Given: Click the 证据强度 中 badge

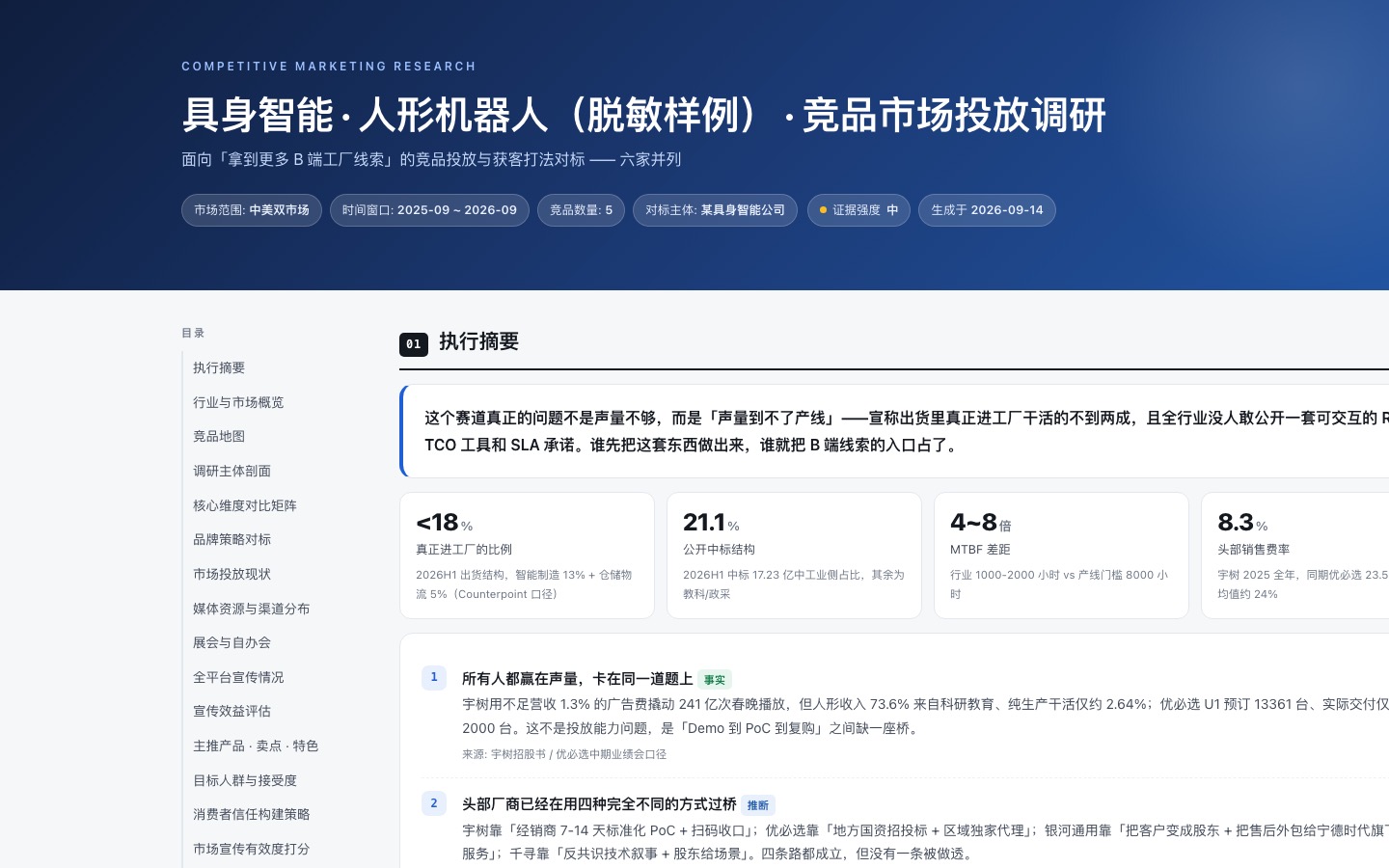Looking at the screenshot, I should 858,210.
